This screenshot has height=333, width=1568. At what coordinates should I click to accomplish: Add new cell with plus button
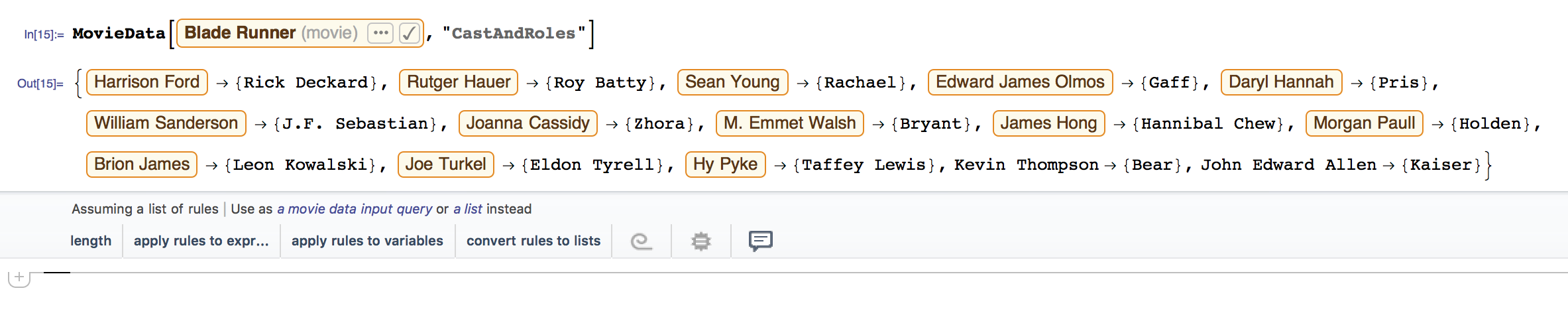19,278
